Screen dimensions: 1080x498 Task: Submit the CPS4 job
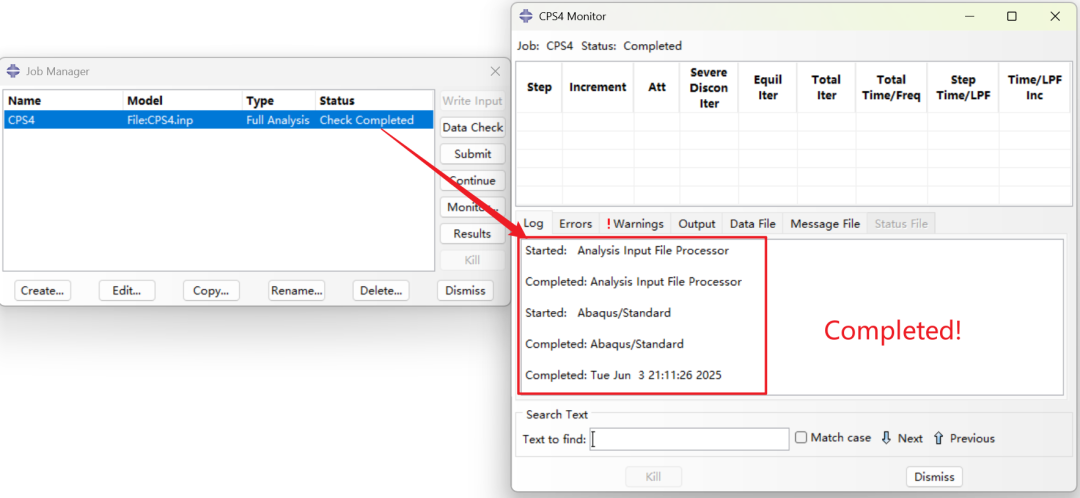472,154
